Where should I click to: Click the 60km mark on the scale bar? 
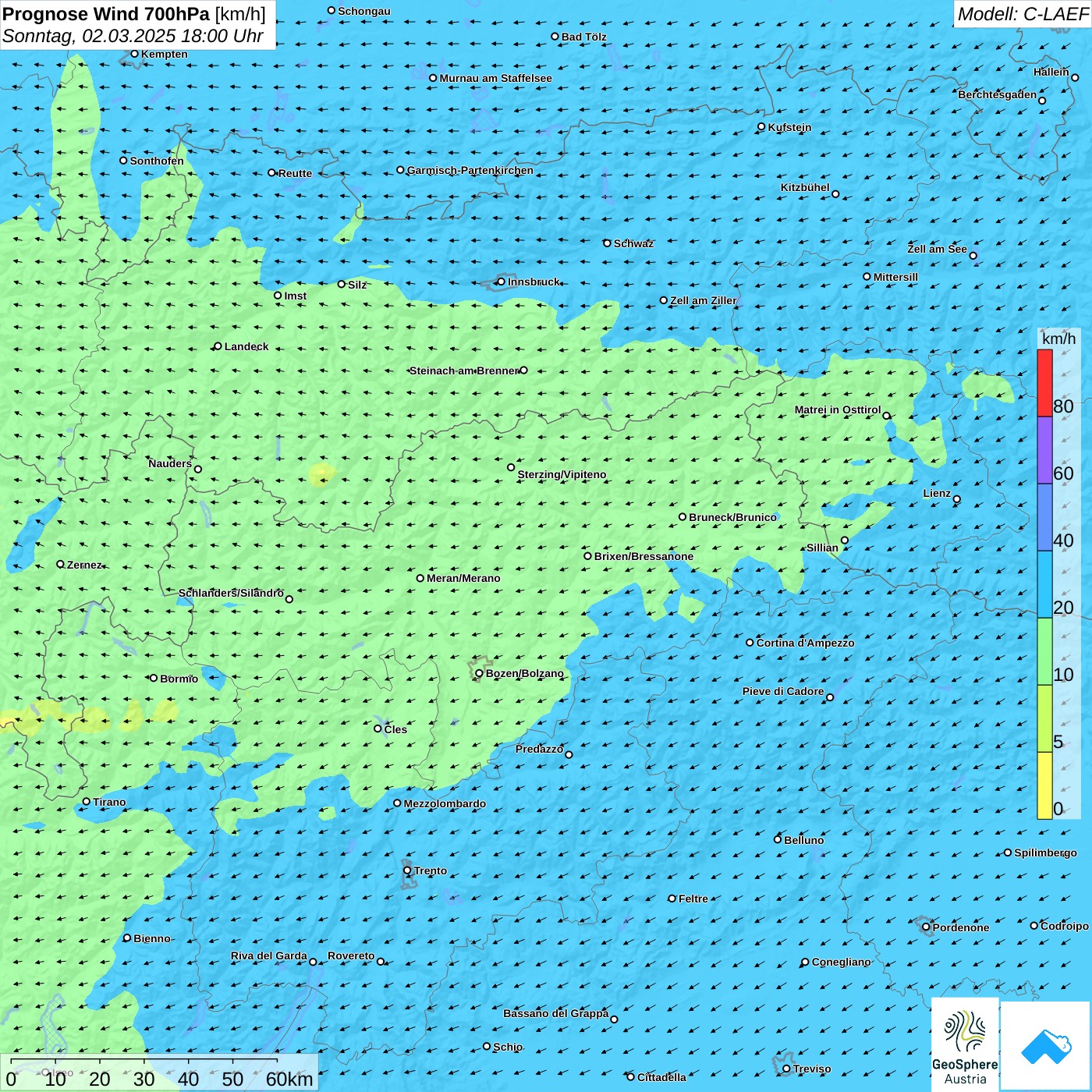(289, 1079)
